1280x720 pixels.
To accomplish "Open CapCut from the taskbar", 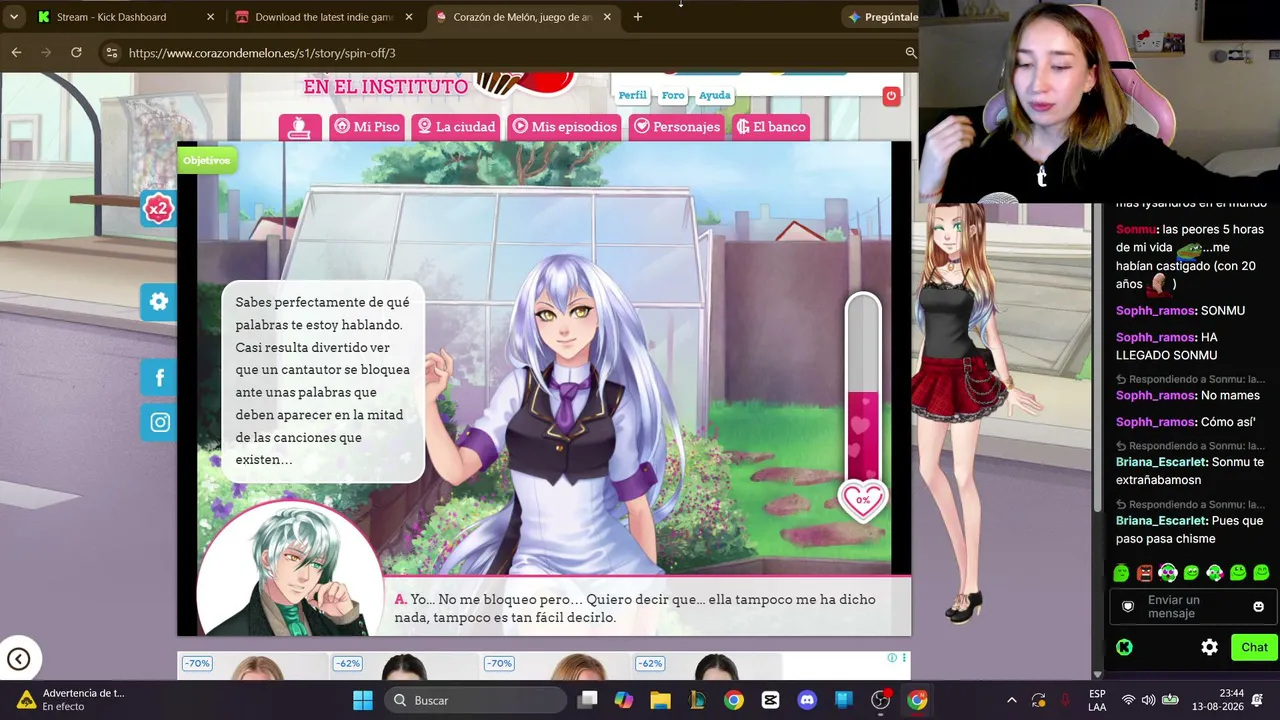I will (770, 700).
